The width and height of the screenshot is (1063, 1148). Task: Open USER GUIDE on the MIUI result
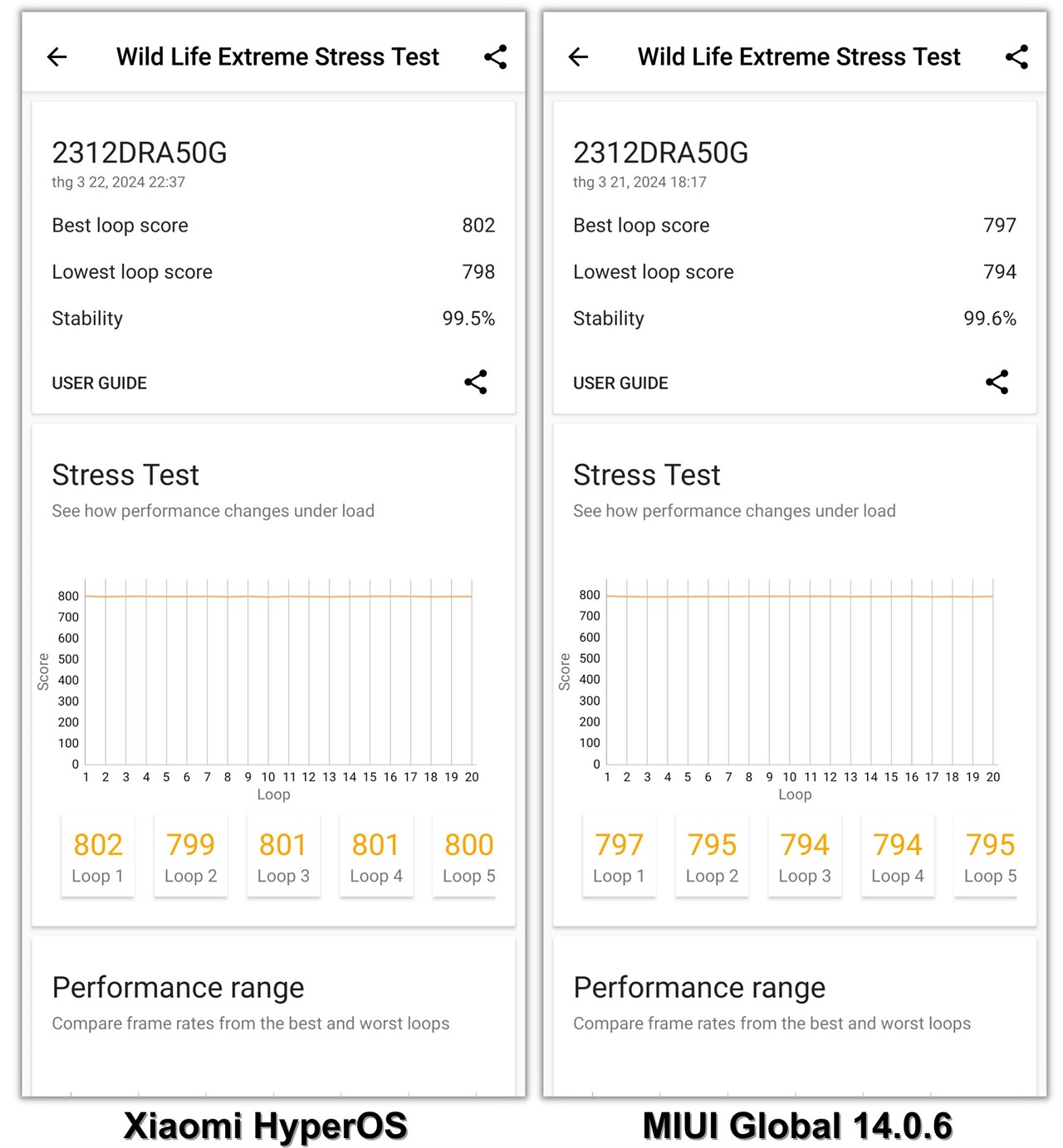click(x=620, y=383)
